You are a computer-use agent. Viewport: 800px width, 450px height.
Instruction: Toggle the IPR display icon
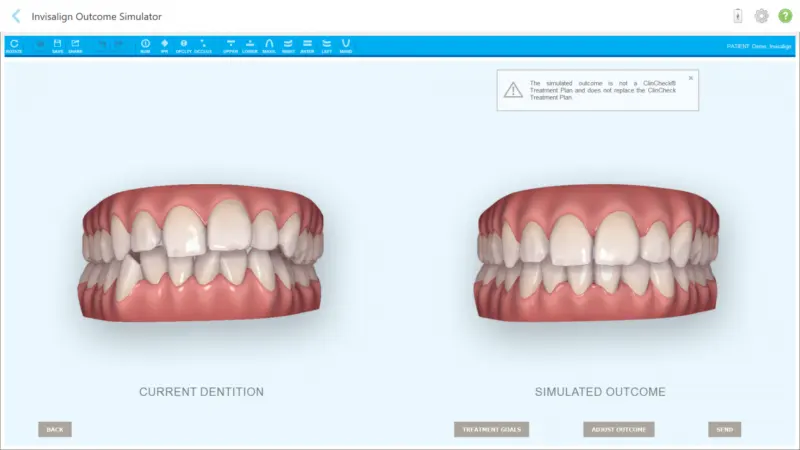164,45
